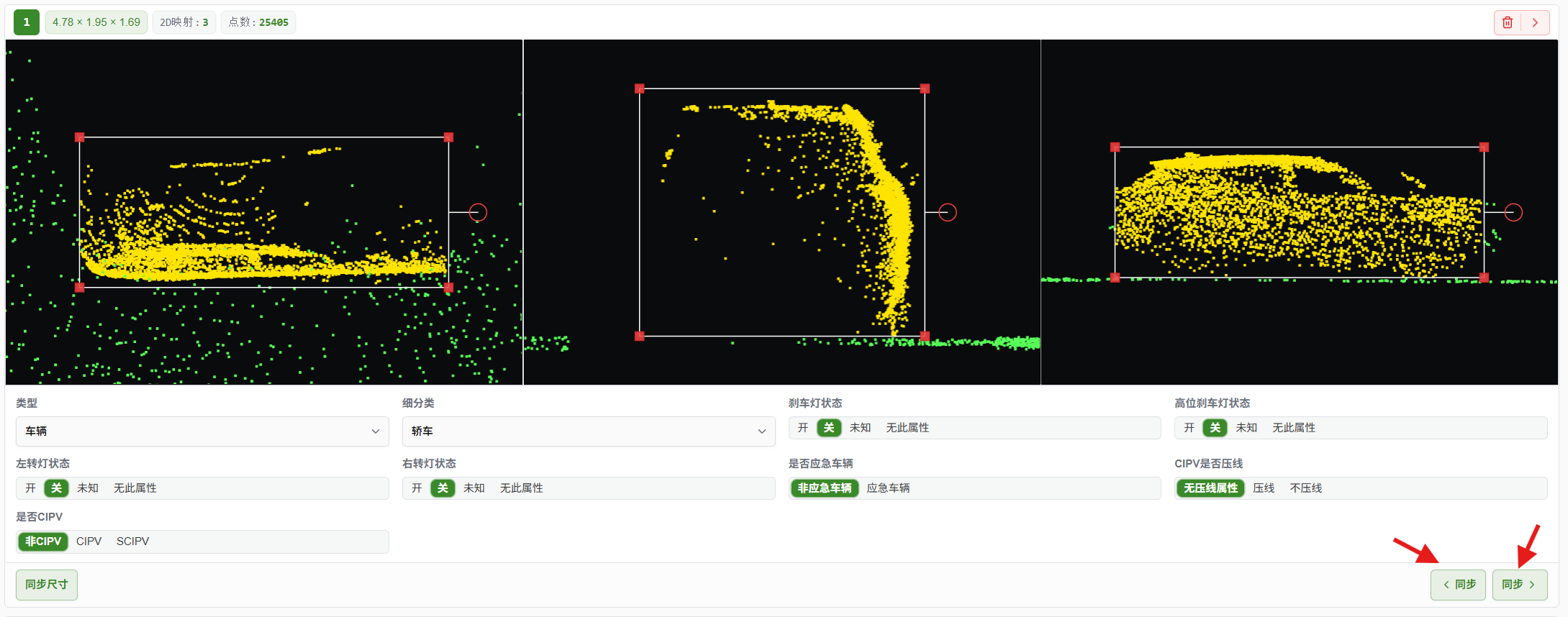The width and height of the screenshot is (1568, 617).
Task: Click the left-arrow 同步 button
Action: click(x=1459, y=585)
